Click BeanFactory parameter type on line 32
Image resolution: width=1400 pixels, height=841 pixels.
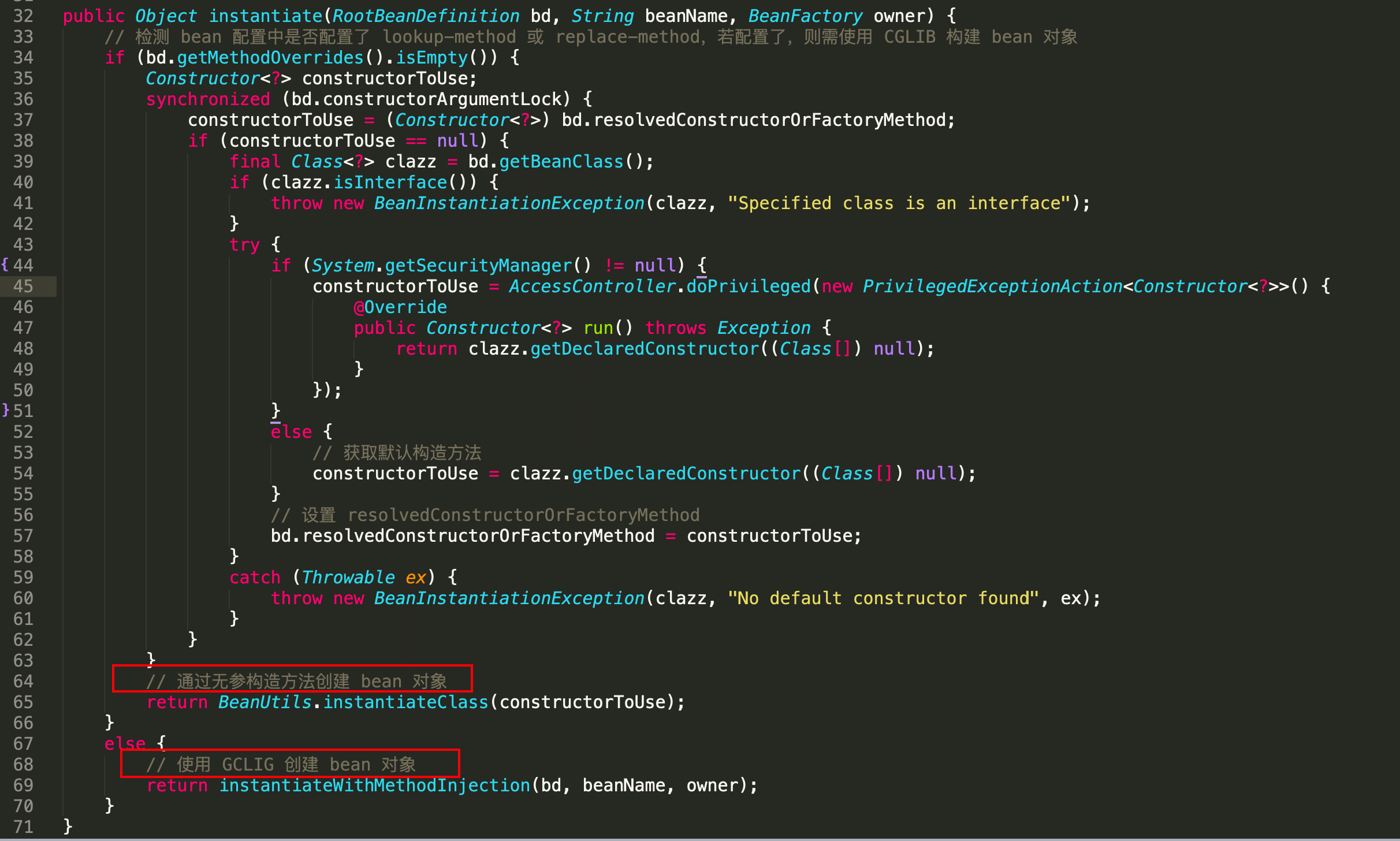pyautogui.click(x=806, y=16)
